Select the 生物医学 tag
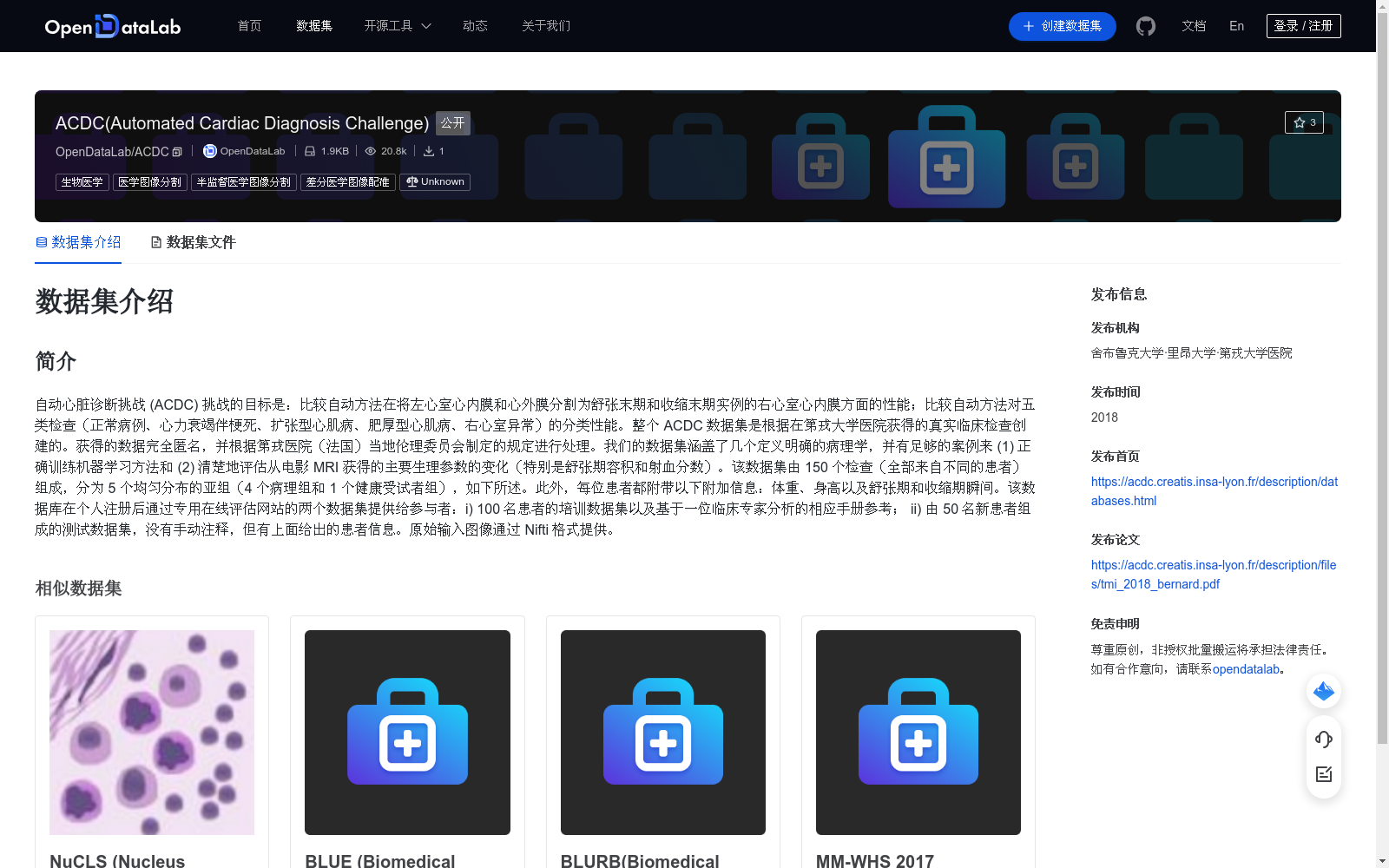The height and width of the screenshot is (868, 1389). (82, 182)
